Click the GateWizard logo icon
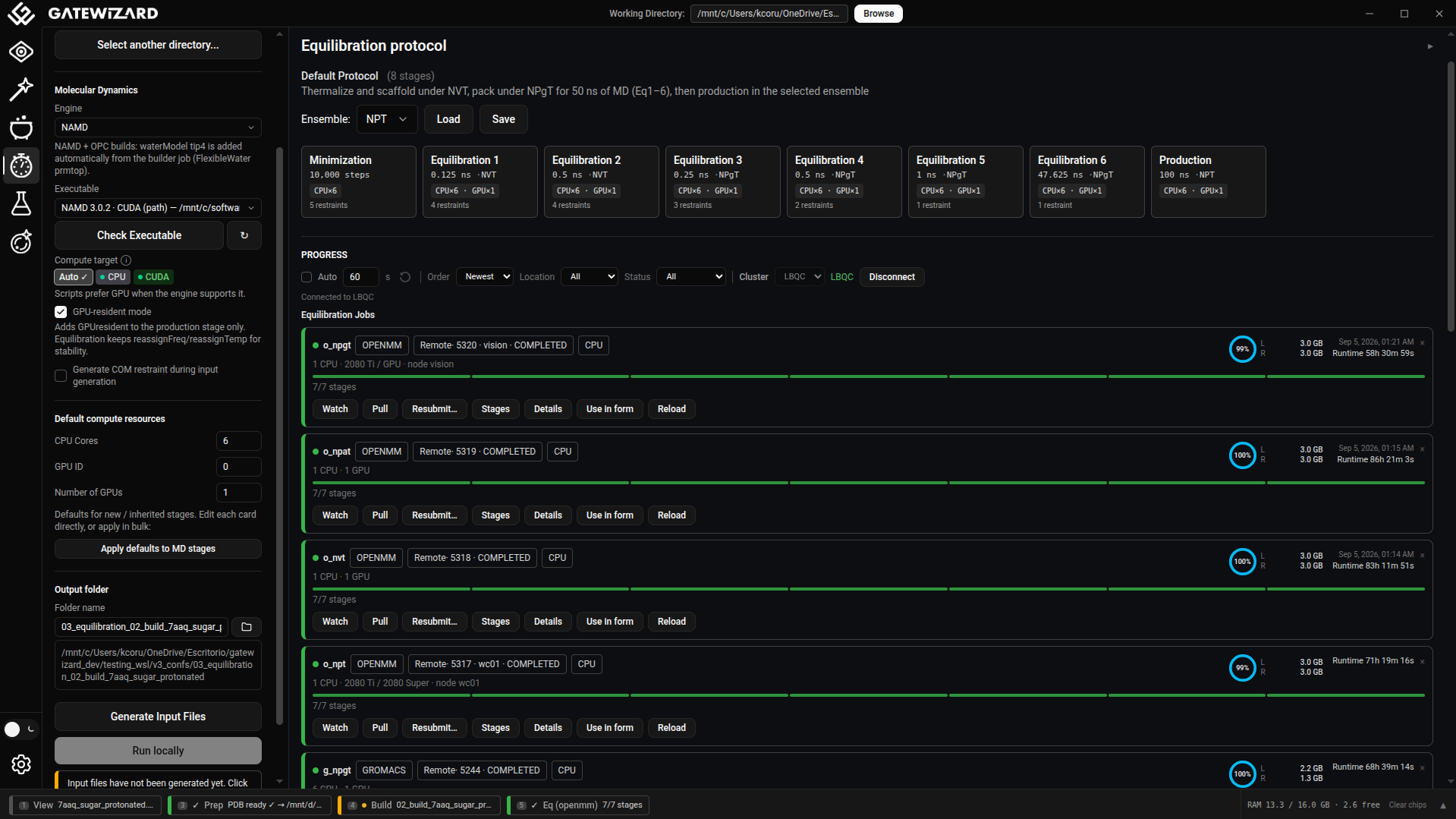This screenshot has height=819, width=1456. (21, 14)
